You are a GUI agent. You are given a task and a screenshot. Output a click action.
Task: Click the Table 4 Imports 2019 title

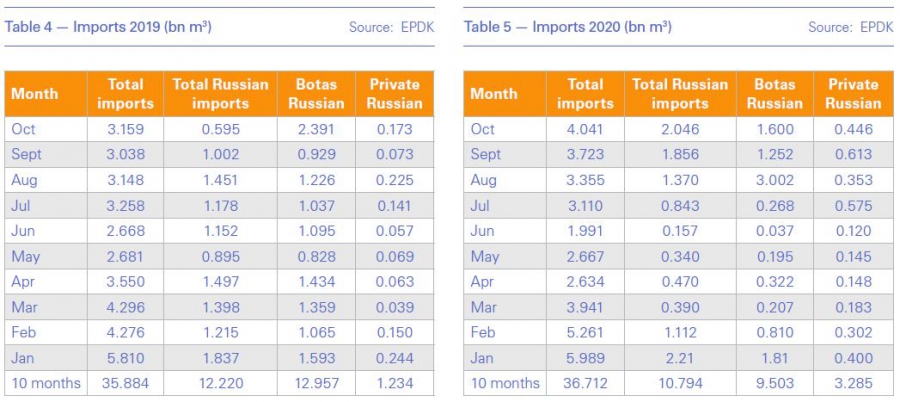point(108,26)
